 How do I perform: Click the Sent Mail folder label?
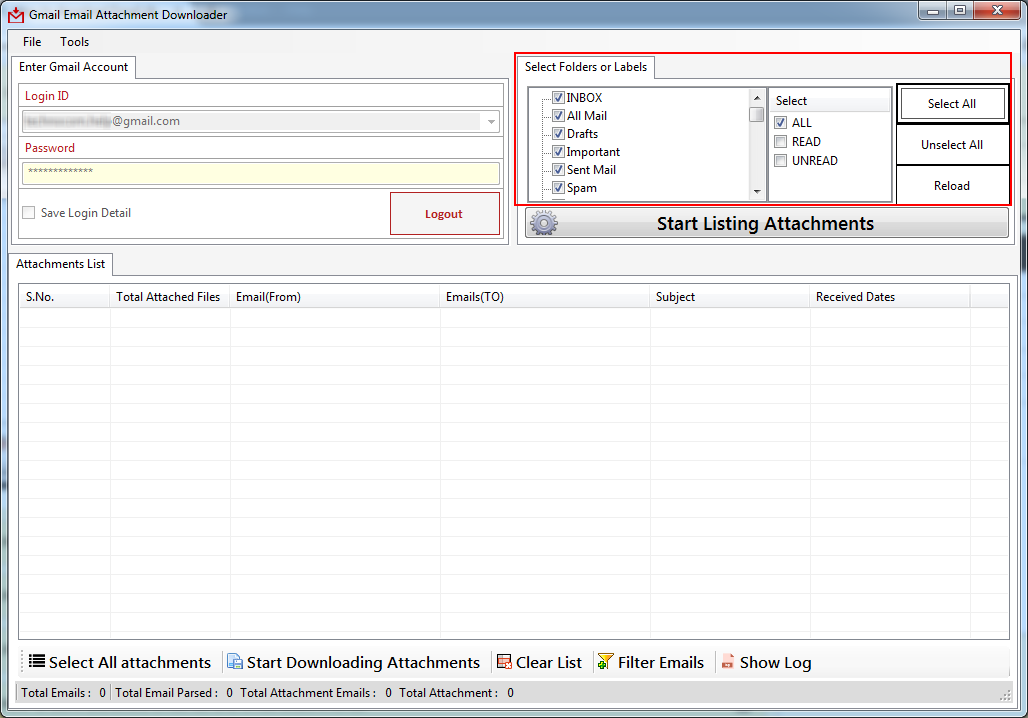click(x=591, y=170)
